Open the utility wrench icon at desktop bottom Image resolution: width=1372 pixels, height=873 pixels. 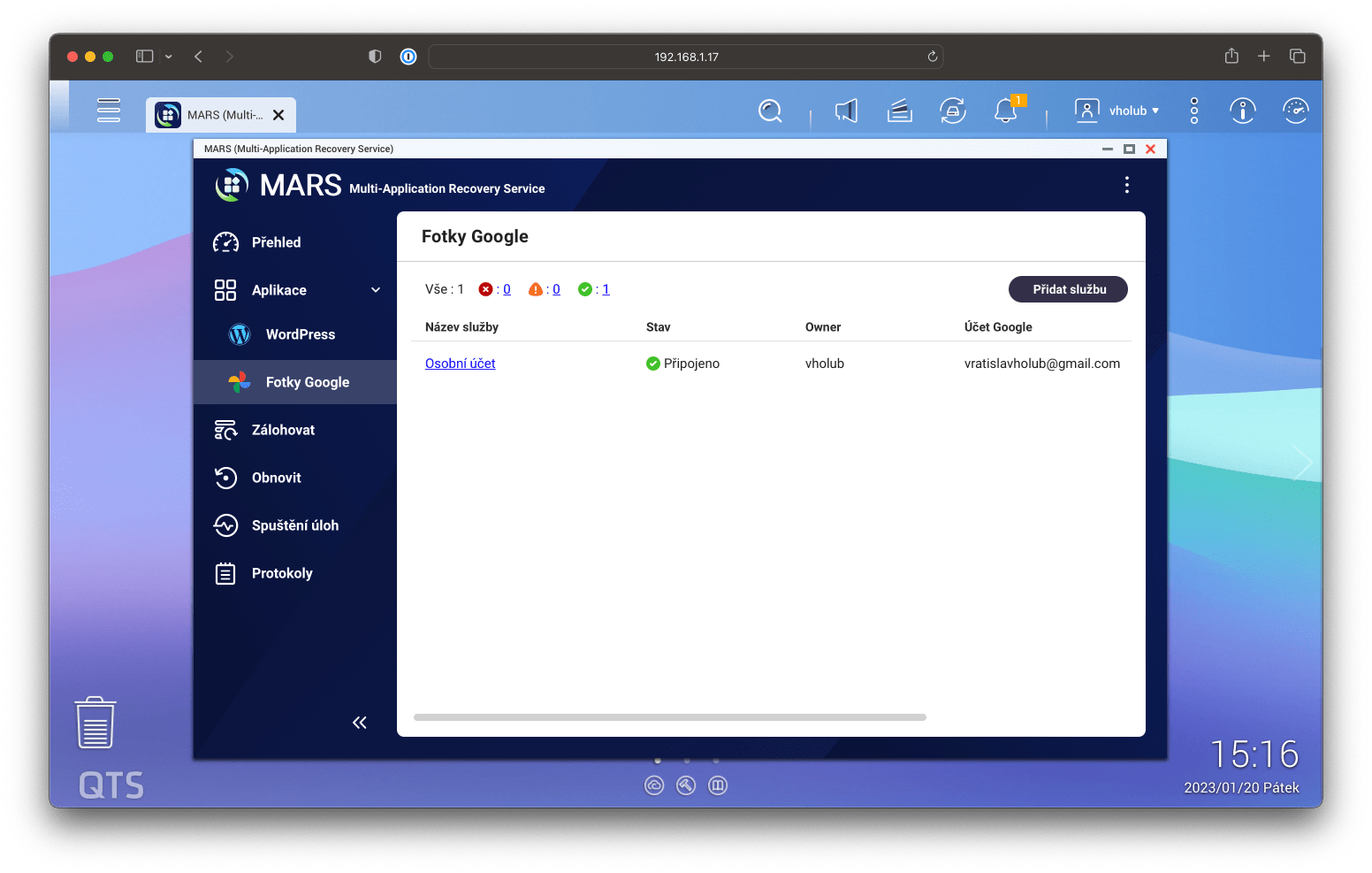point(686,785)
